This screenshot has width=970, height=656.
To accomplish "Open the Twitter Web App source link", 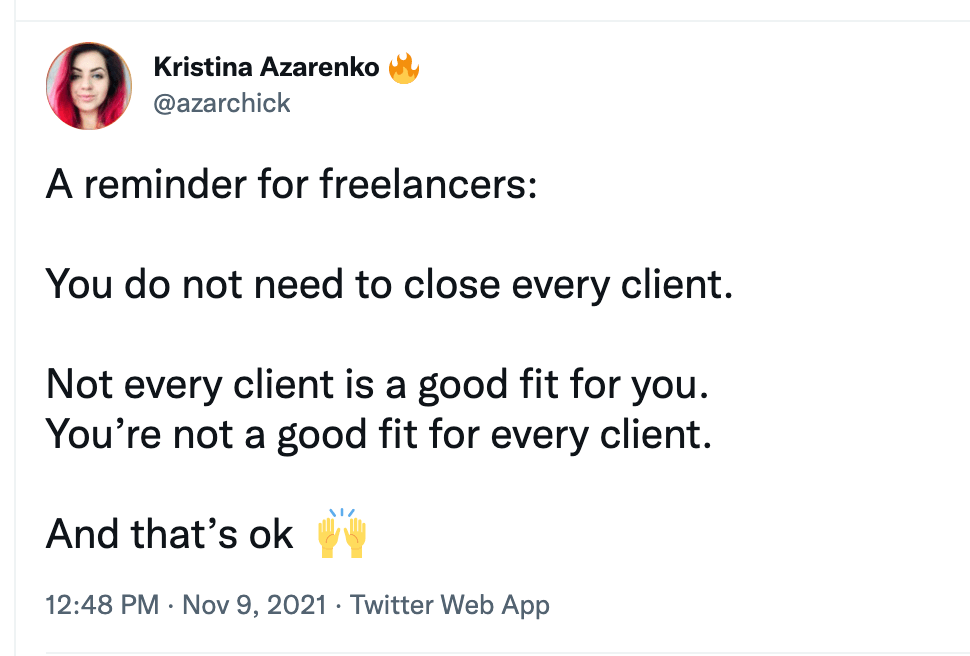I will (x=449, y=605).
